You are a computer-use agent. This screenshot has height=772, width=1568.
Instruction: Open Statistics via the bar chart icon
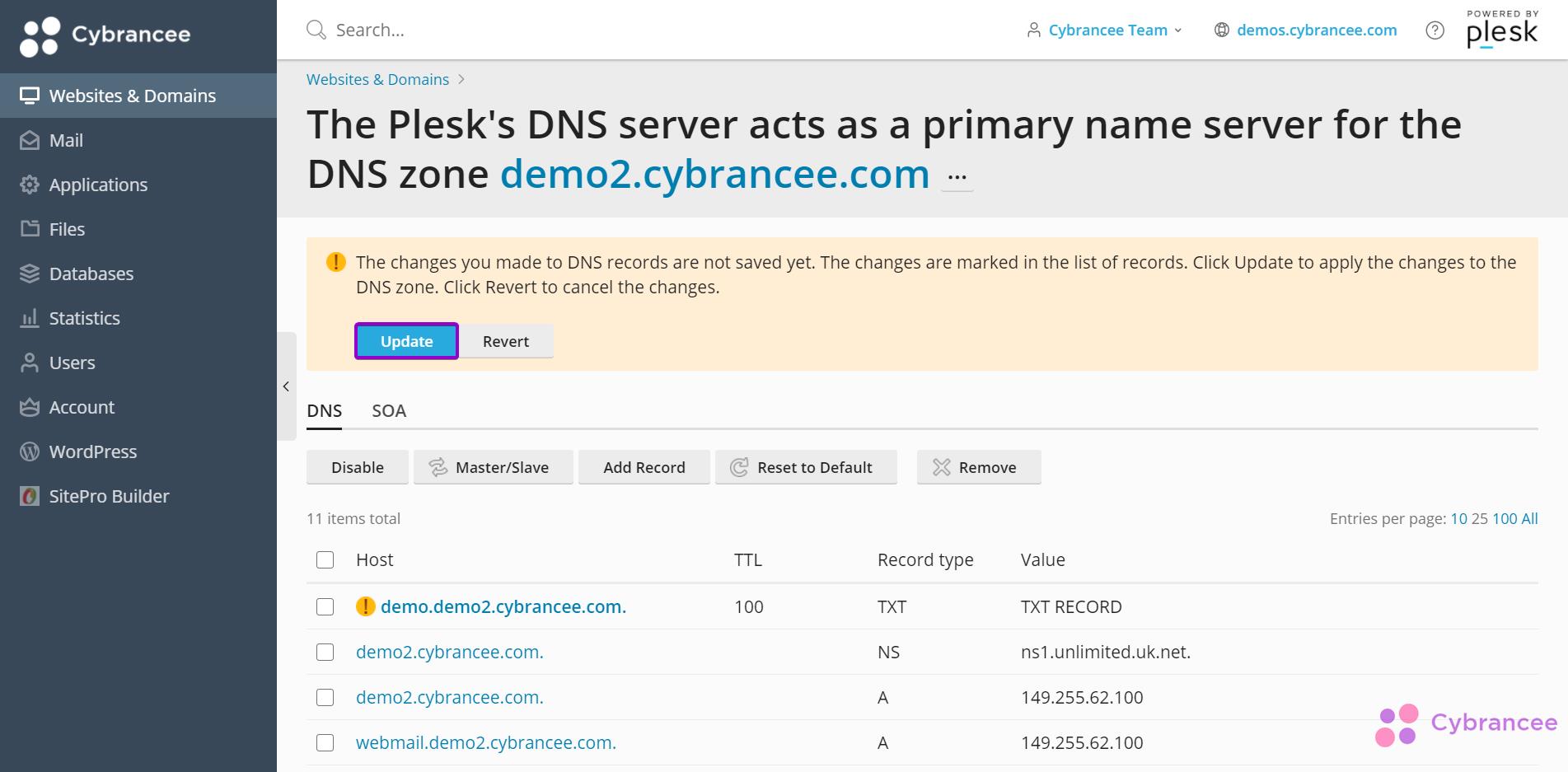pos(29,318)
